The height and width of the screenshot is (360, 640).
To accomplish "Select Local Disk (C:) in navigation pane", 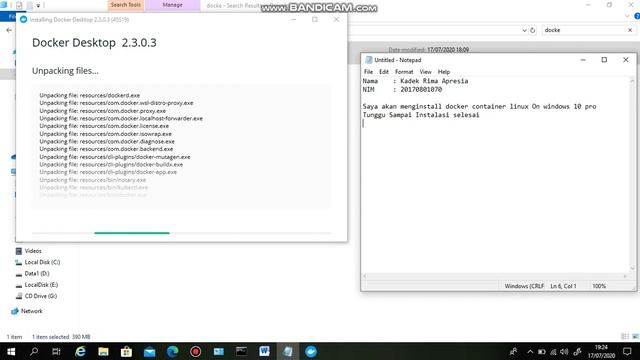I will pos(42,262).
